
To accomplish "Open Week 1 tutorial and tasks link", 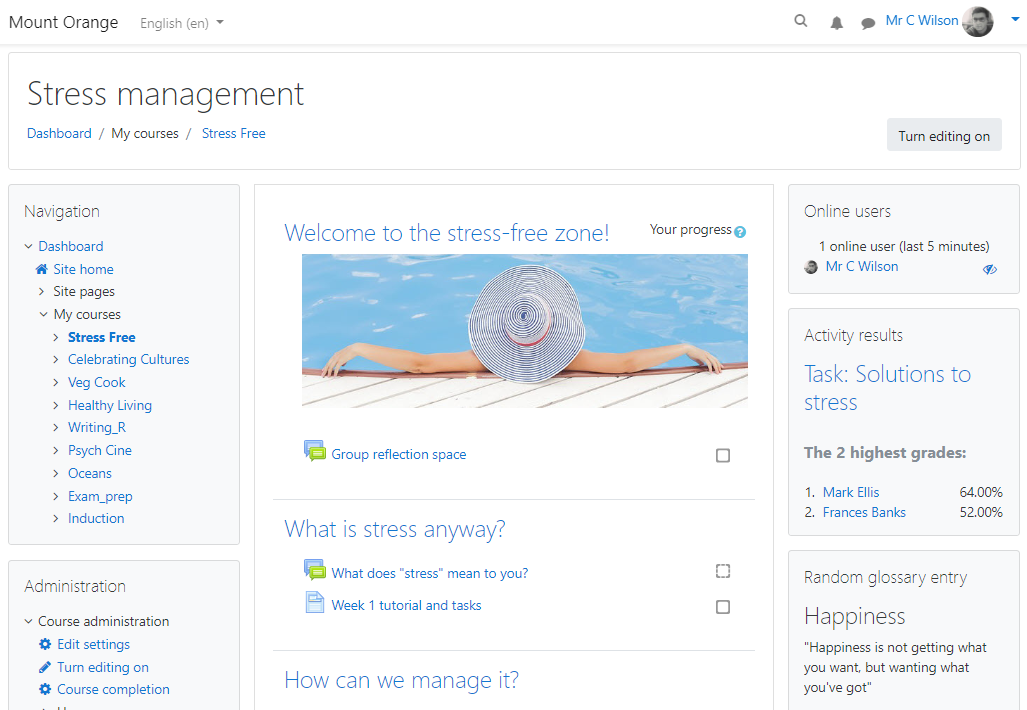I will [406, 606].
